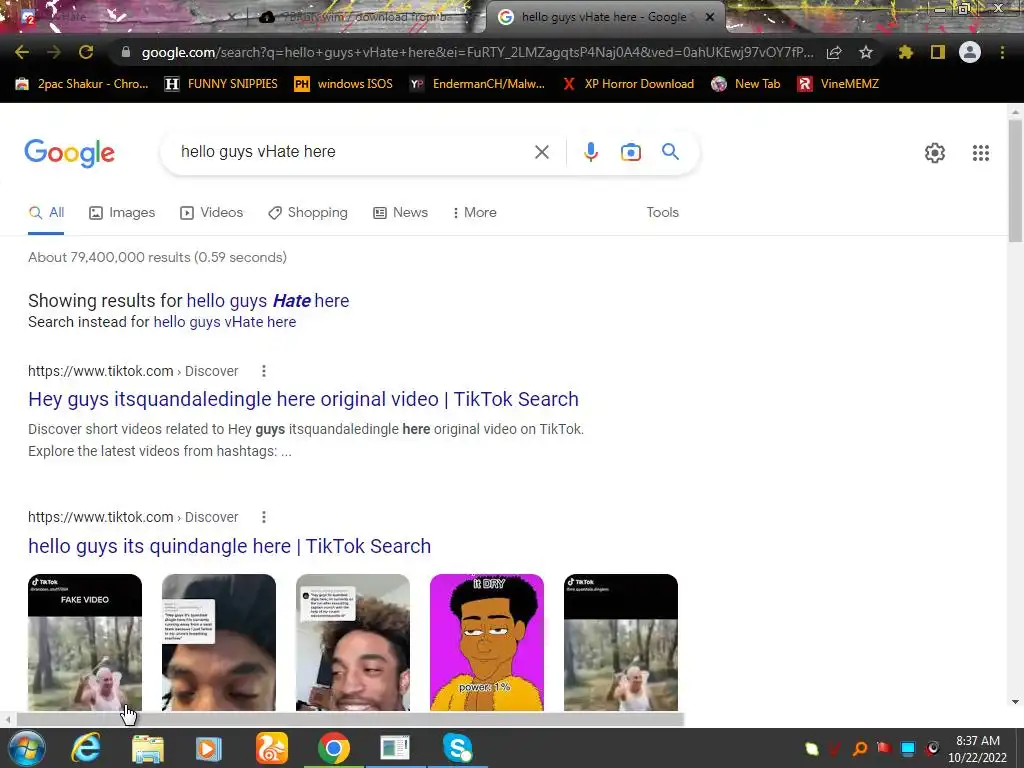Open the FAKE VIDEO TikTok thumbnail
The height and width of the screenshot is (768, 1024).
click(85, 643)
